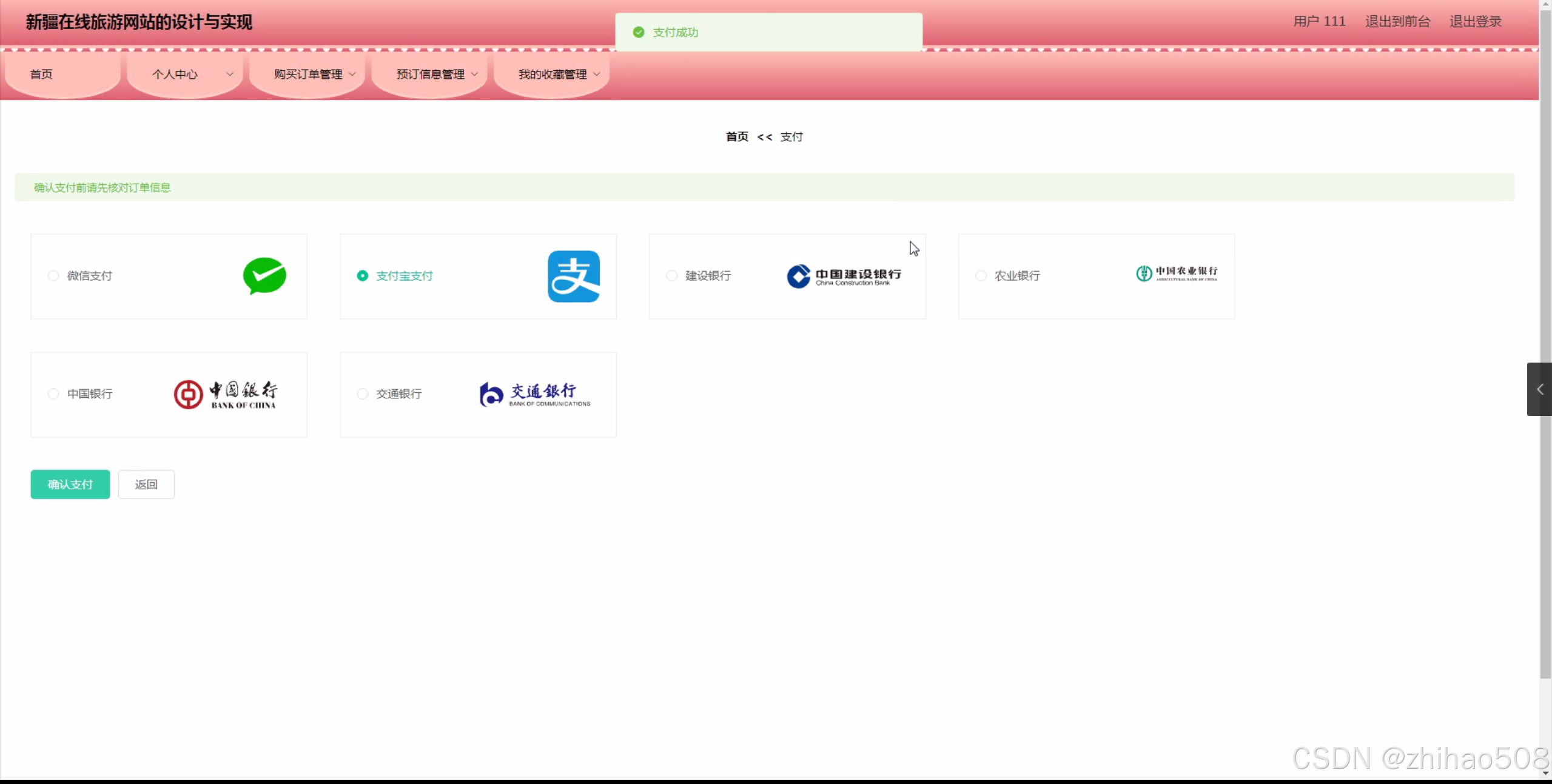Click the China Construction Bank logo

click(x=844, y=276)
